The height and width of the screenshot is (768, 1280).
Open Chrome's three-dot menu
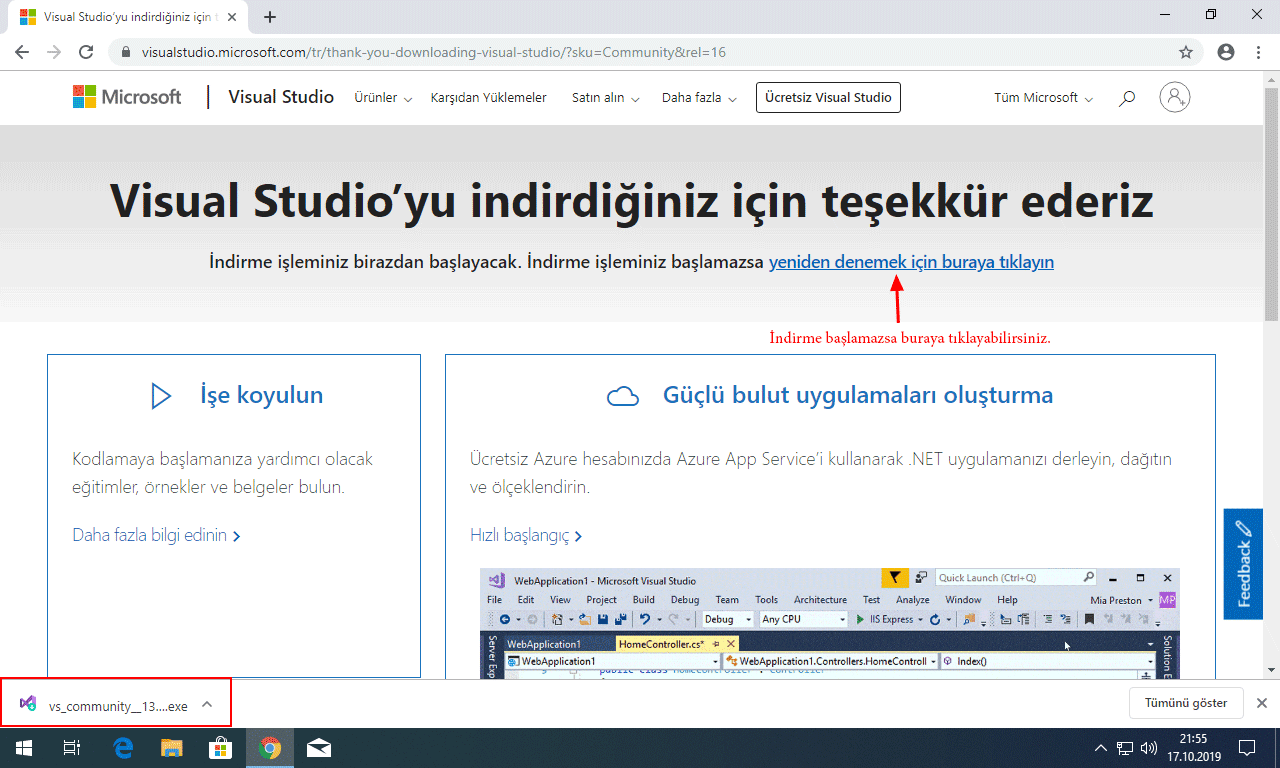tap(1258, 52)
